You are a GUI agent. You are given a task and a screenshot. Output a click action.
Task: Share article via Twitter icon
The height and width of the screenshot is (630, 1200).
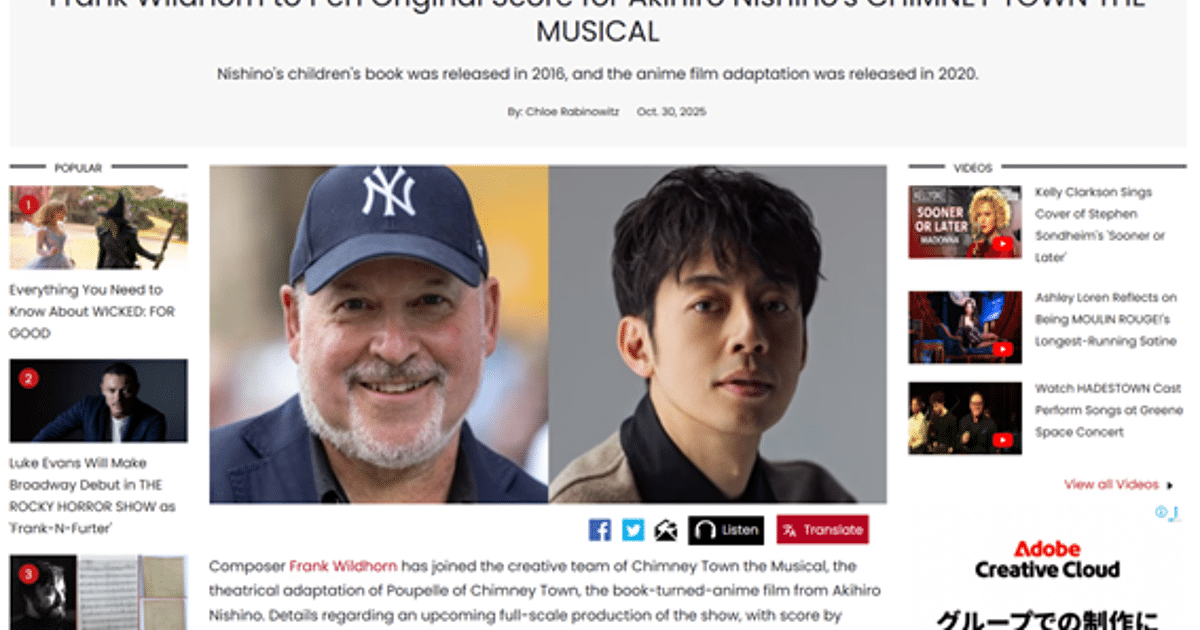point(633,530)
